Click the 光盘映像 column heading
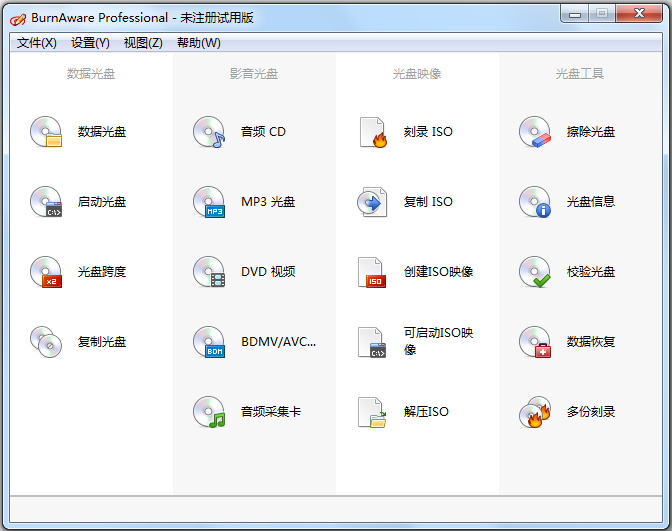672x531 pixels. tap(417, 74)
